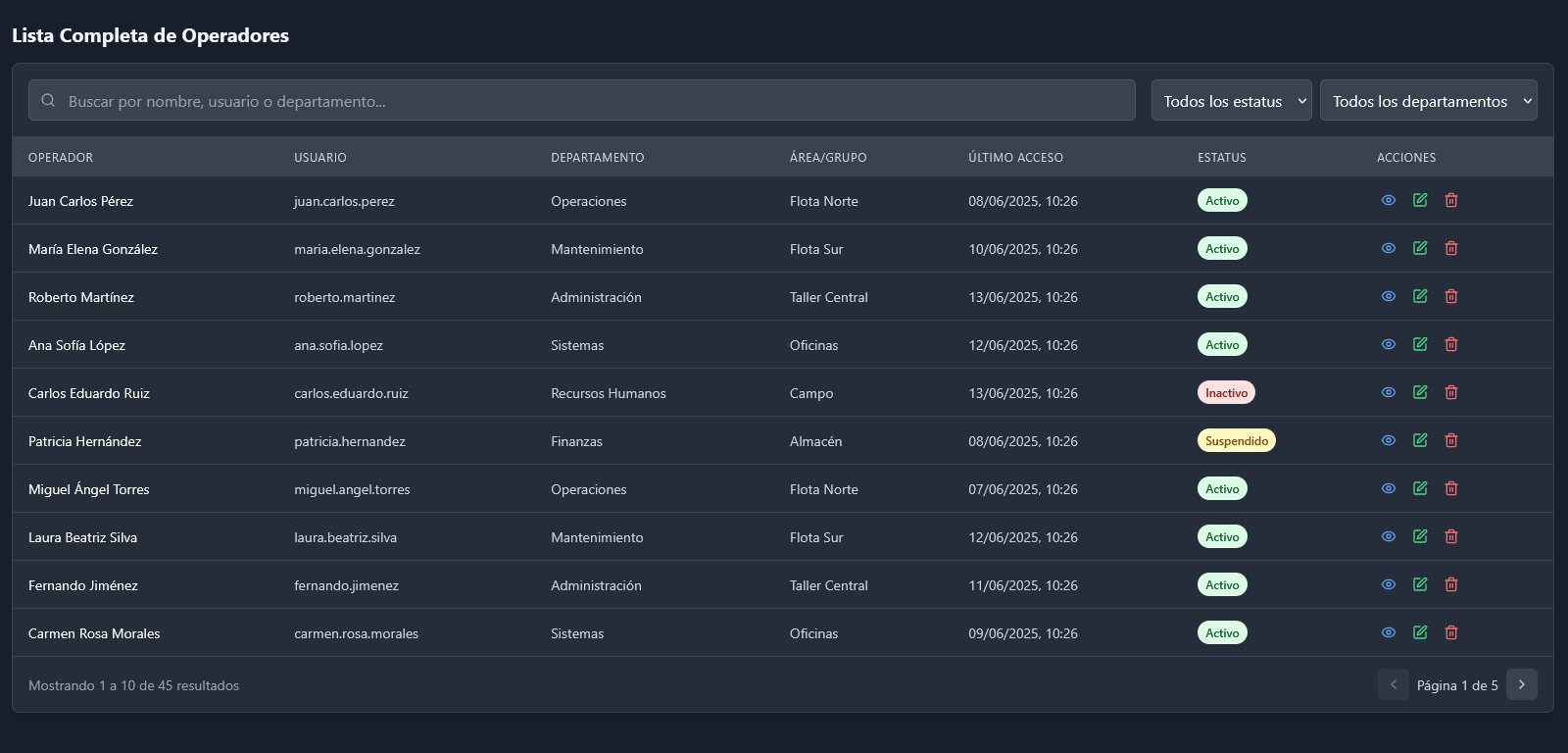Viewport: 1568px width, 753px height.
Task: Select username juan.carlos.perez
Action: 344,201
